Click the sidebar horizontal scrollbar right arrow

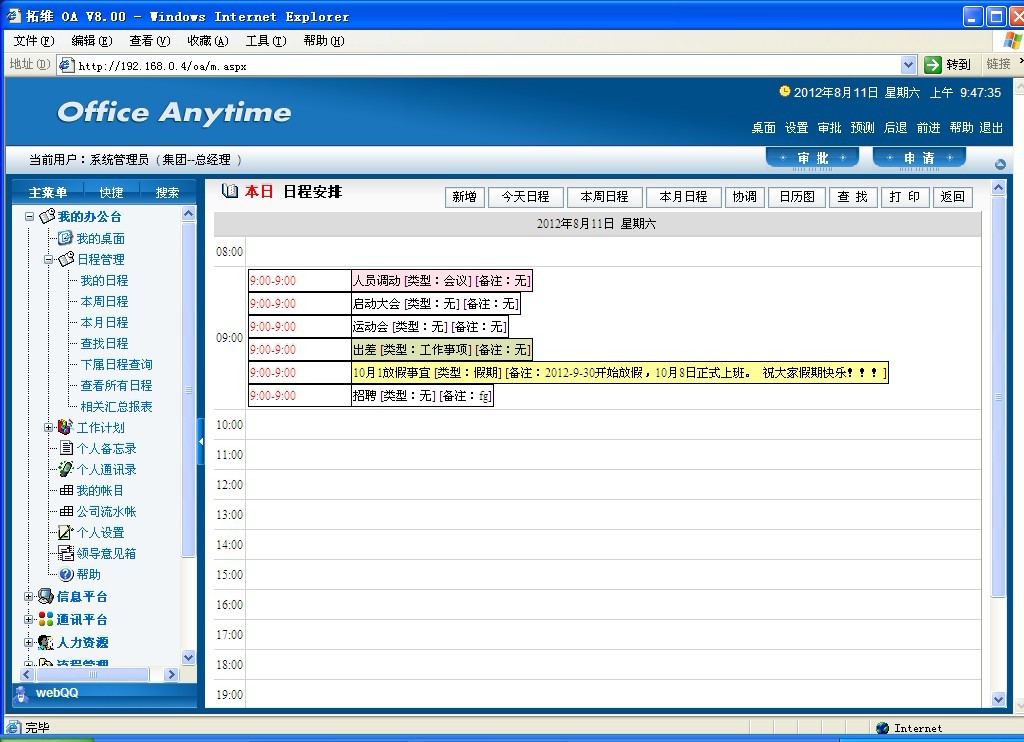[171, 675]
